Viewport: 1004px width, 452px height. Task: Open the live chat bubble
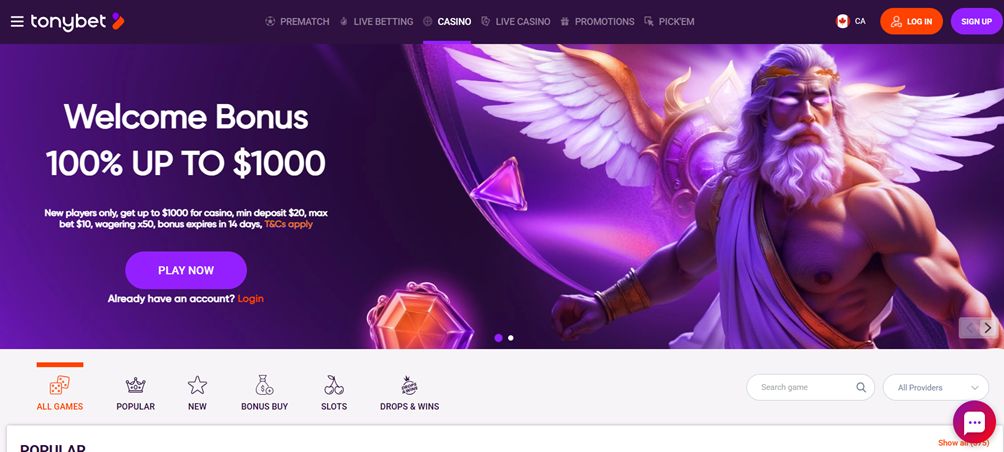coord(975,422)
